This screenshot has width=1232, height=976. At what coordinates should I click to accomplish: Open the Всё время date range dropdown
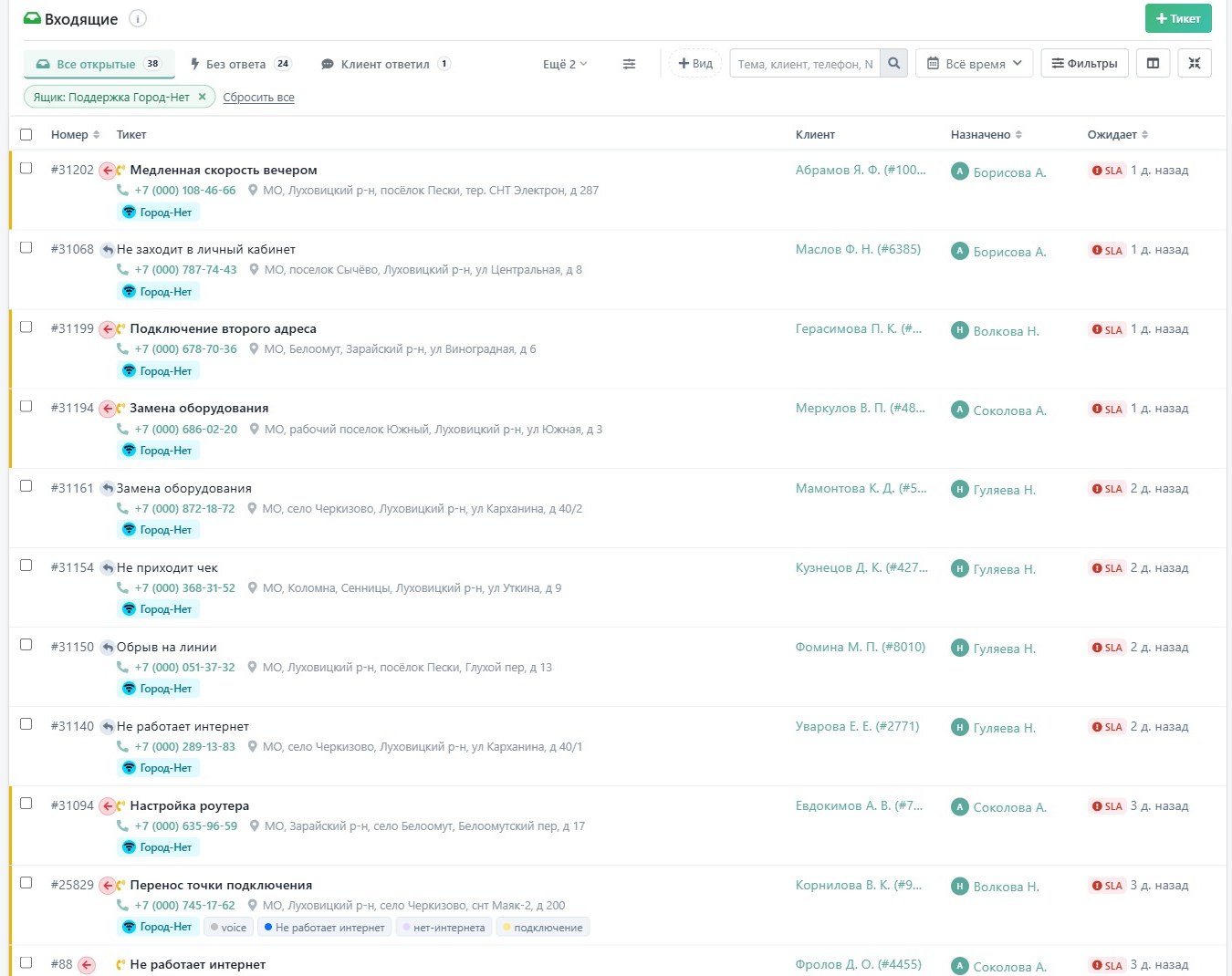[x=975, y=63]
